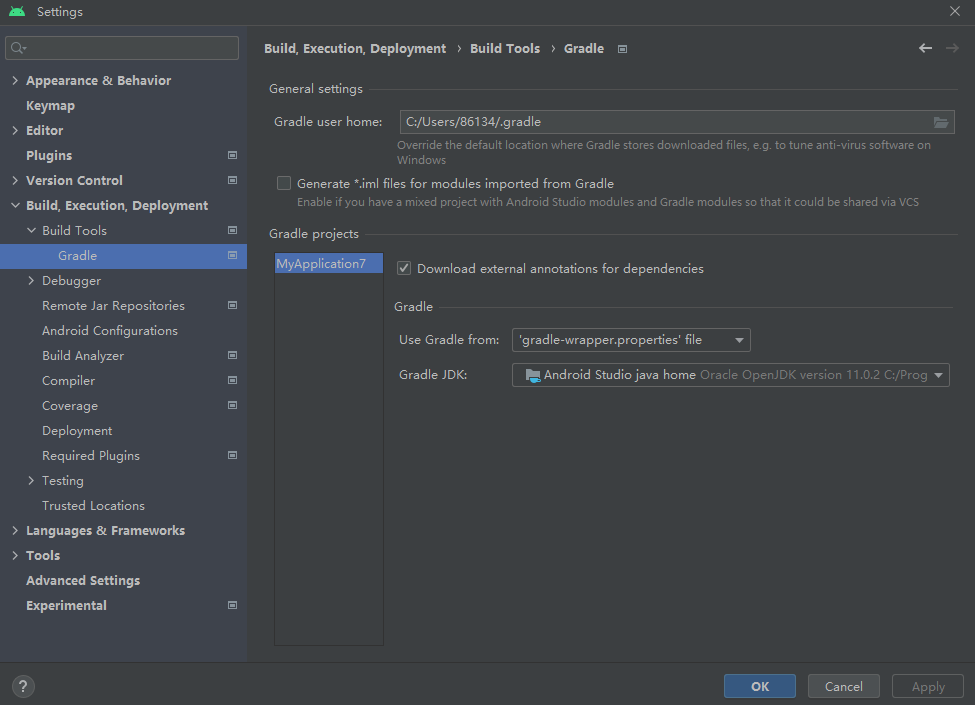The height and width of the screenshot is (705, 975).
Task: Expand Appearance & Behavior section
Action: click(16, 81)
